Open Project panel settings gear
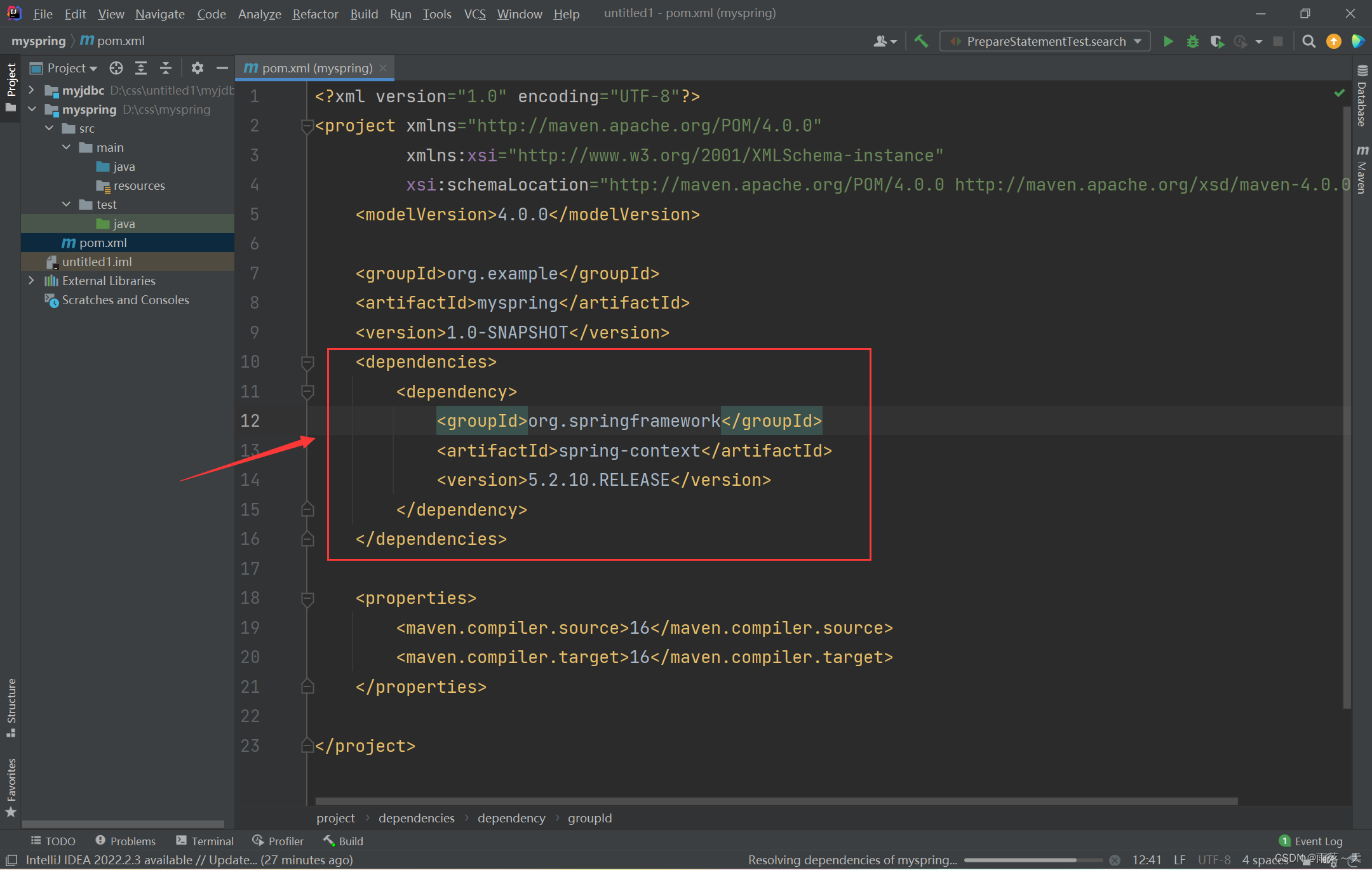 tap(198, 68)
